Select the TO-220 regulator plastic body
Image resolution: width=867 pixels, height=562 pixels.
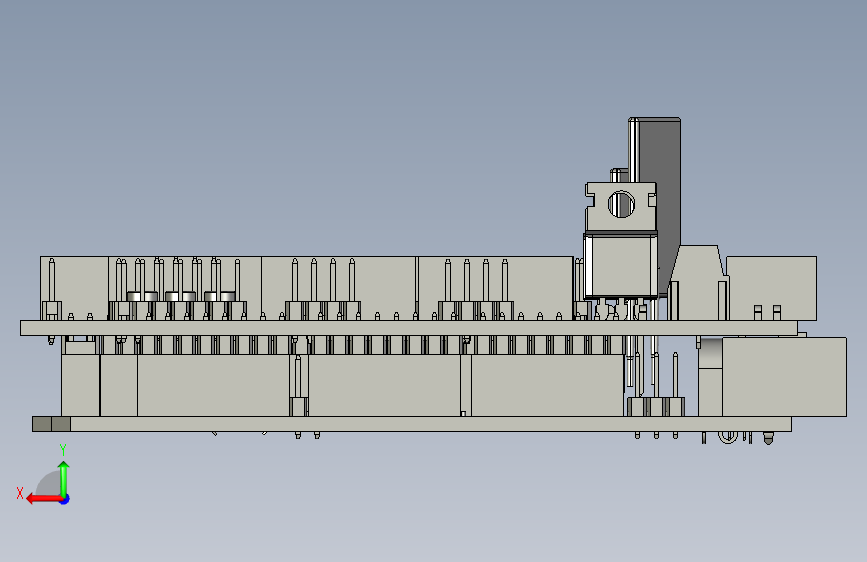click(620, 266)
